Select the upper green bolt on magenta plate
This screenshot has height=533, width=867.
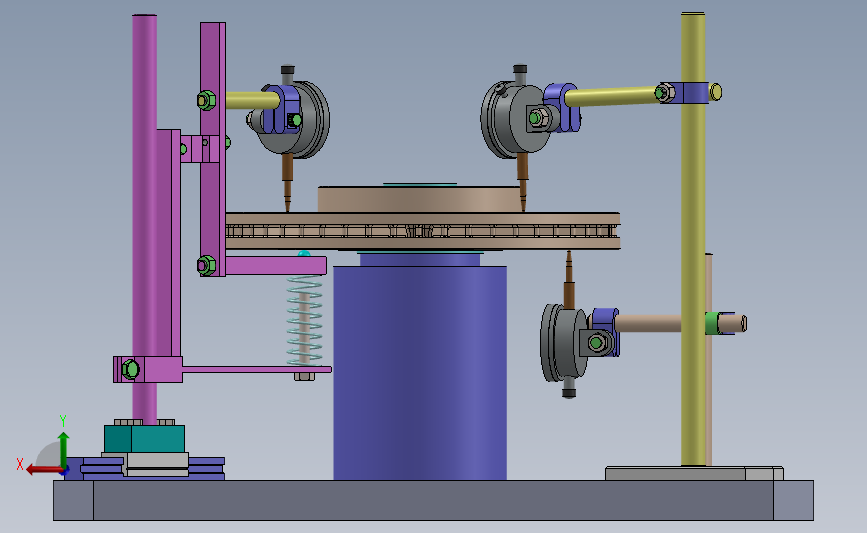(x=206, y=101)
